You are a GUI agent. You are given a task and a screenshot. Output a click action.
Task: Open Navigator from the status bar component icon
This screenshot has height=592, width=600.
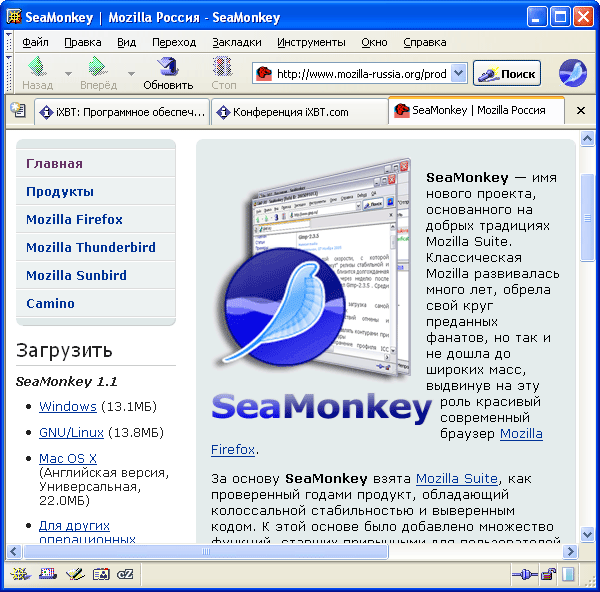pyautogui.click(x=20, y=574)
